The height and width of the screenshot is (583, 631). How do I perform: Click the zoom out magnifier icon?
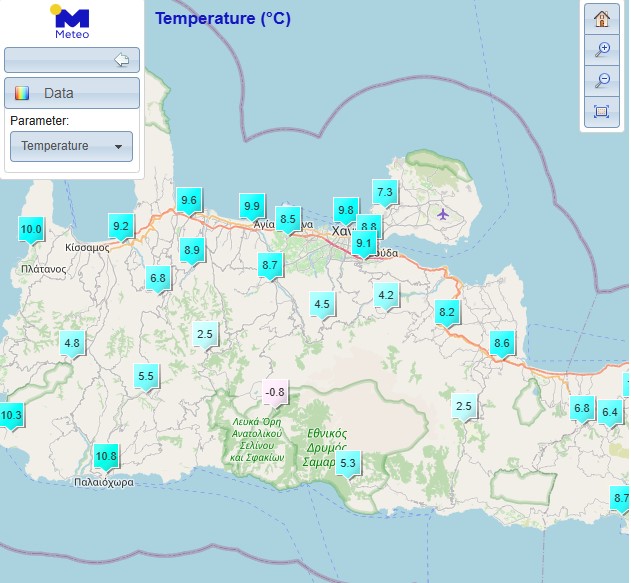click(601, 80)
